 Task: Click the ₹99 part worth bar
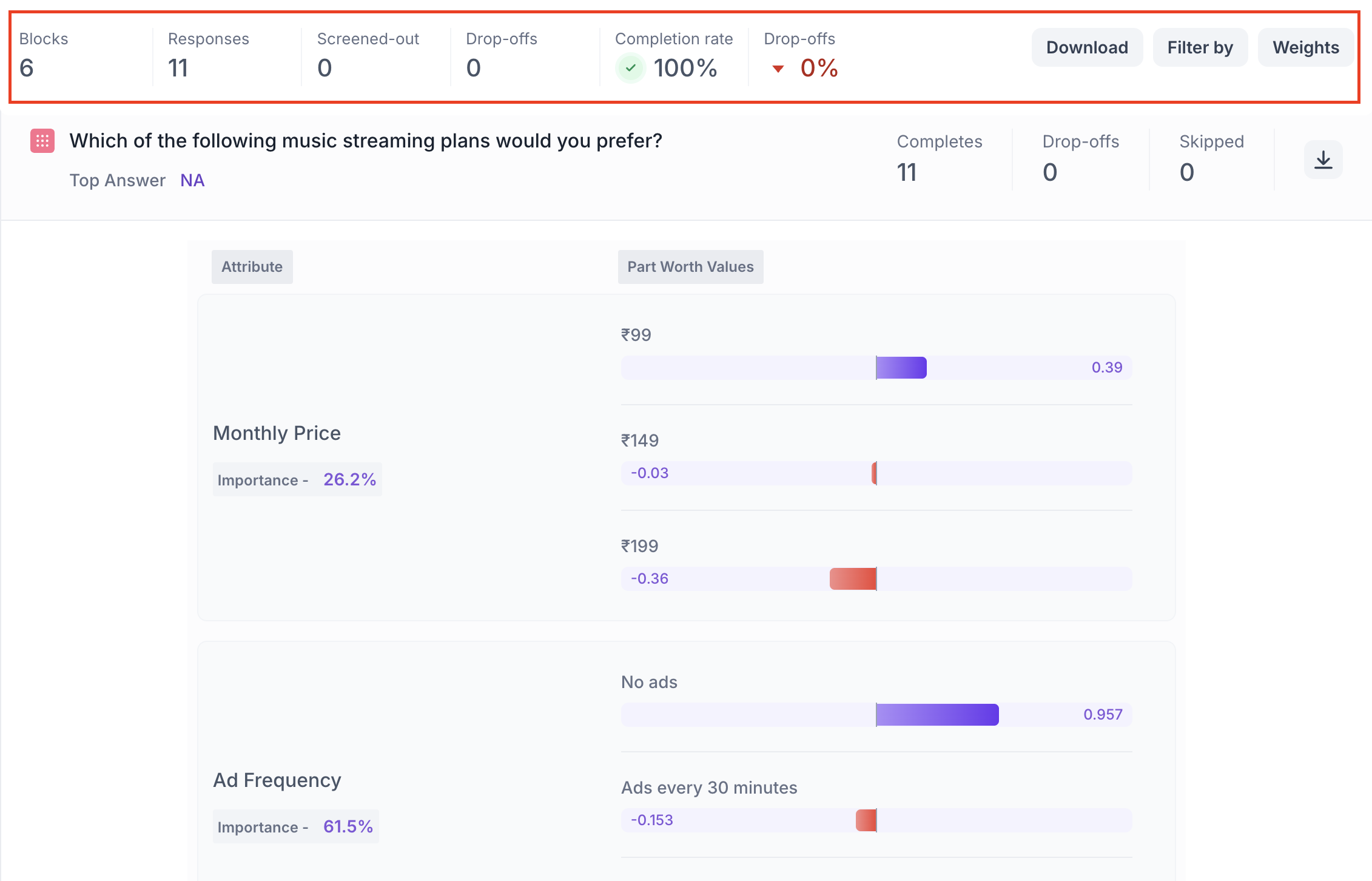tap(901, 368)
